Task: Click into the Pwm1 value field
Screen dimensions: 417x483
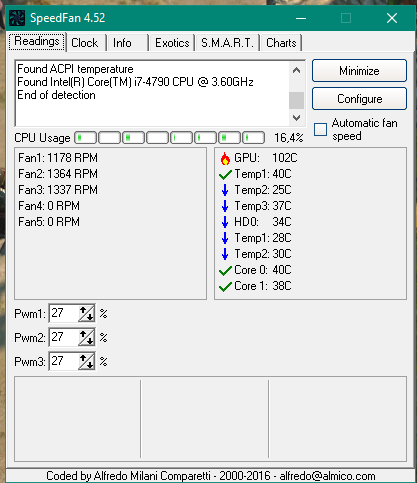Action: pos(64,313)
